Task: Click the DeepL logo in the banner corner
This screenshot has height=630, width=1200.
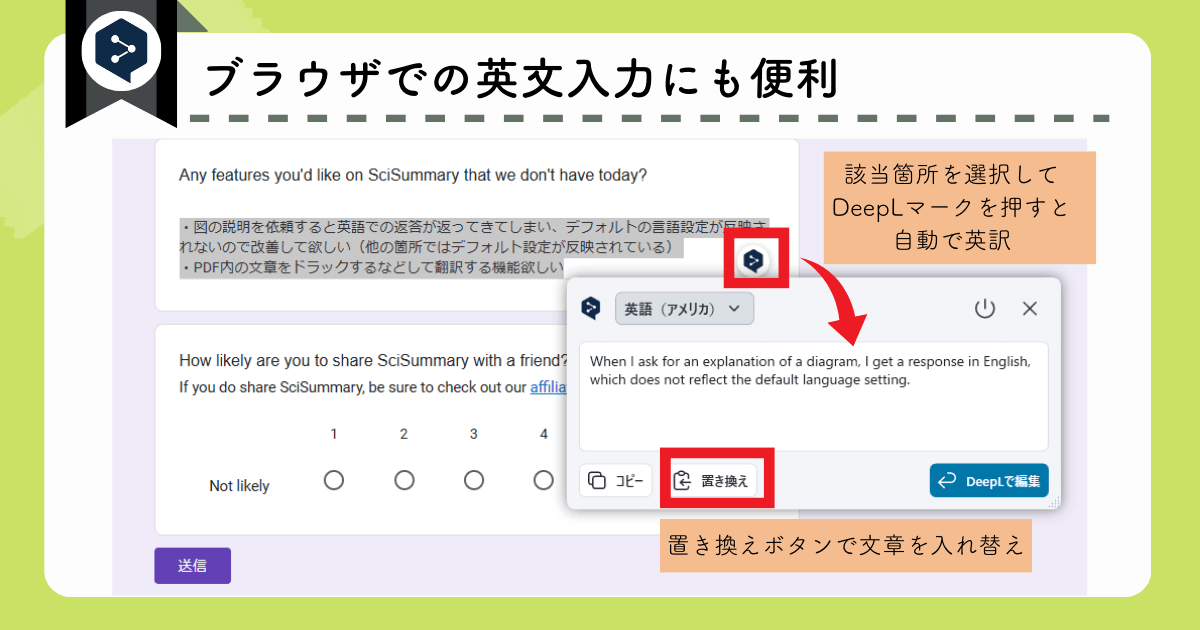Action: (x=121, y=52)
